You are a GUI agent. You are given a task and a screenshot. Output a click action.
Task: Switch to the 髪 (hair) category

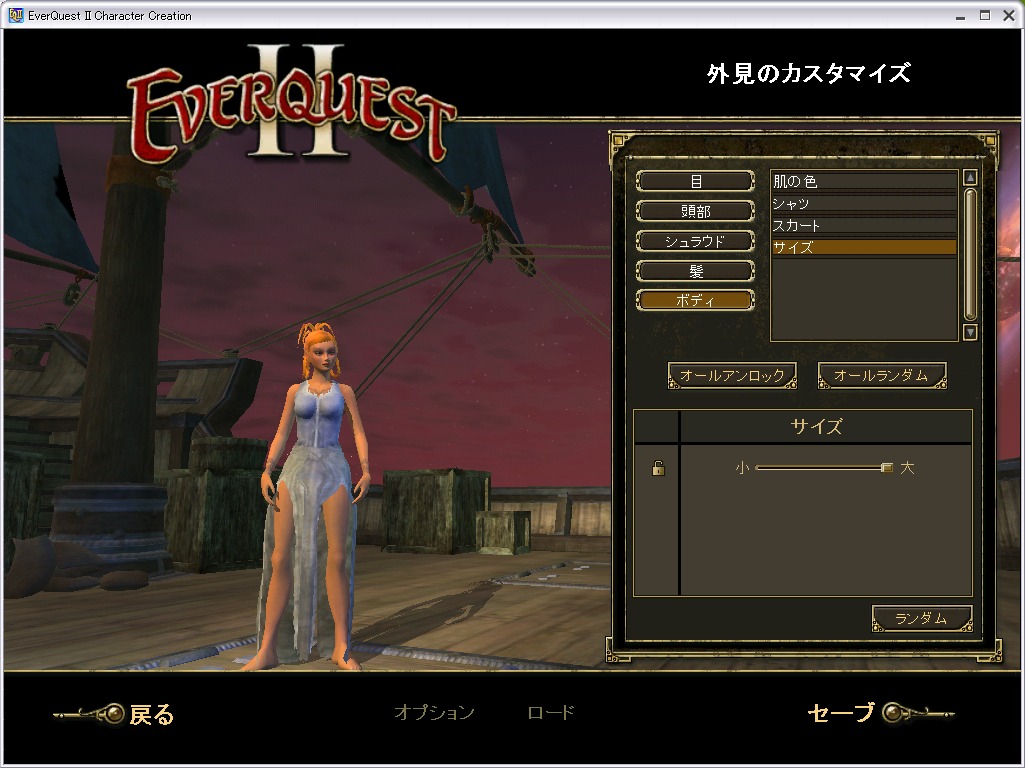(696, 271)
